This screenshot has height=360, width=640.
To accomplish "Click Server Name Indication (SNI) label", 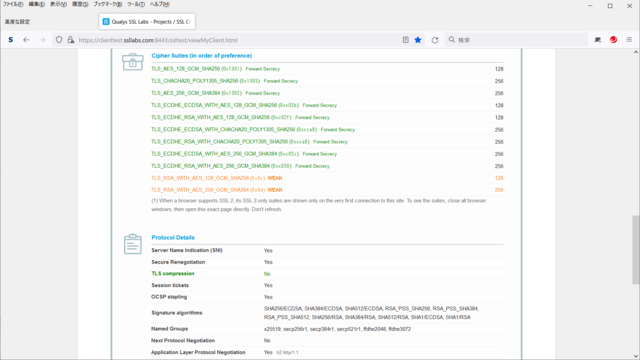I will pyautogui.click(x=187, y=250).
